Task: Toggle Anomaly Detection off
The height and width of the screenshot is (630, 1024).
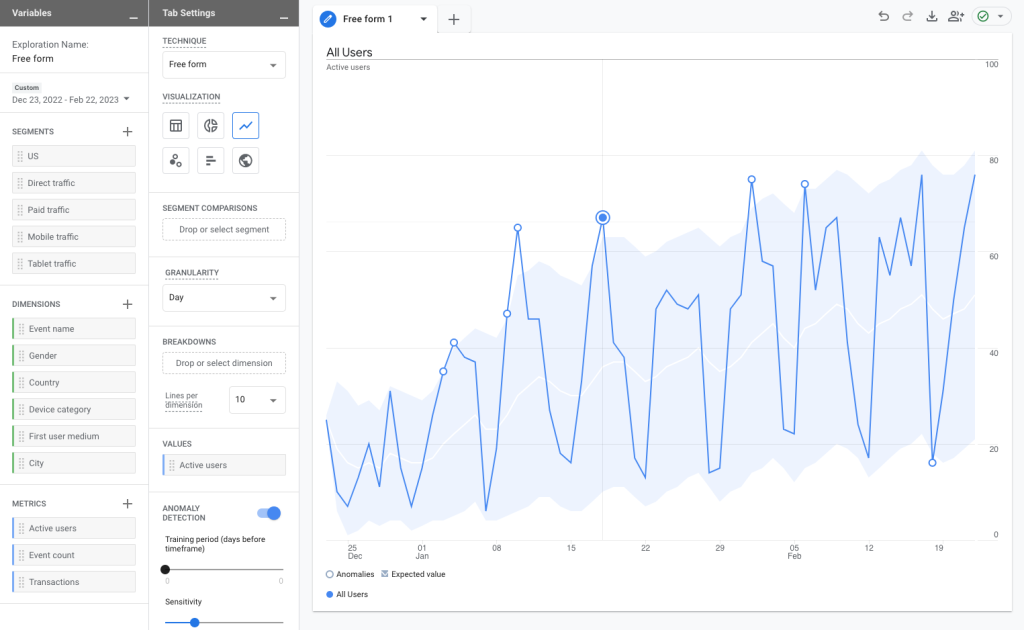Action: (x=269, y=513)
